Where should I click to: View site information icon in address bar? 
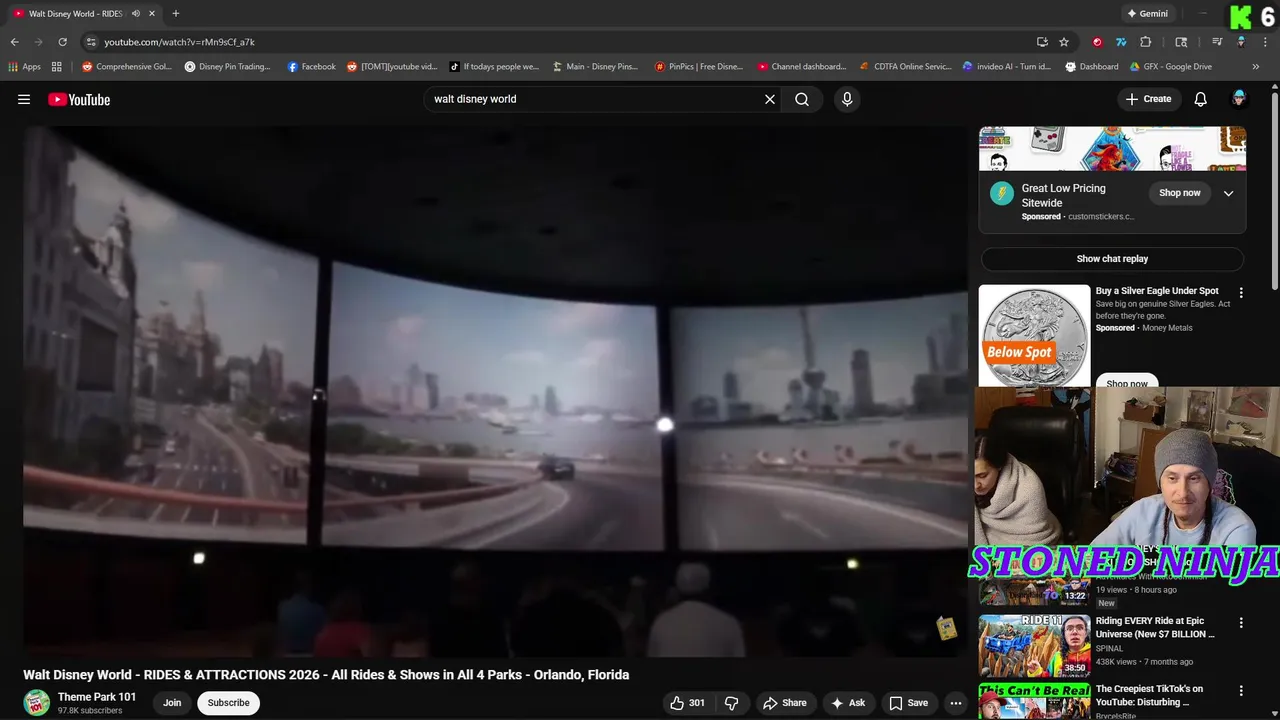(x=91, y=42)
